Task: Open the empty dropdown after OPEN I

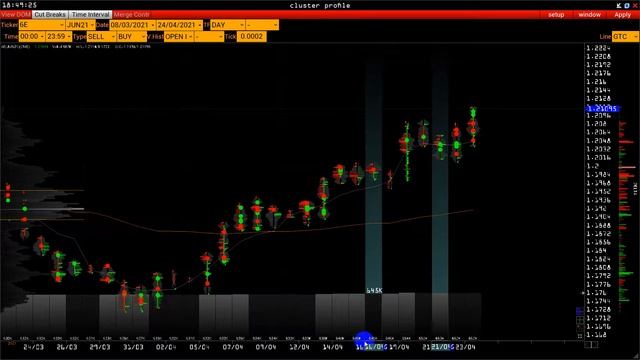Action: (x=209, y=36)
